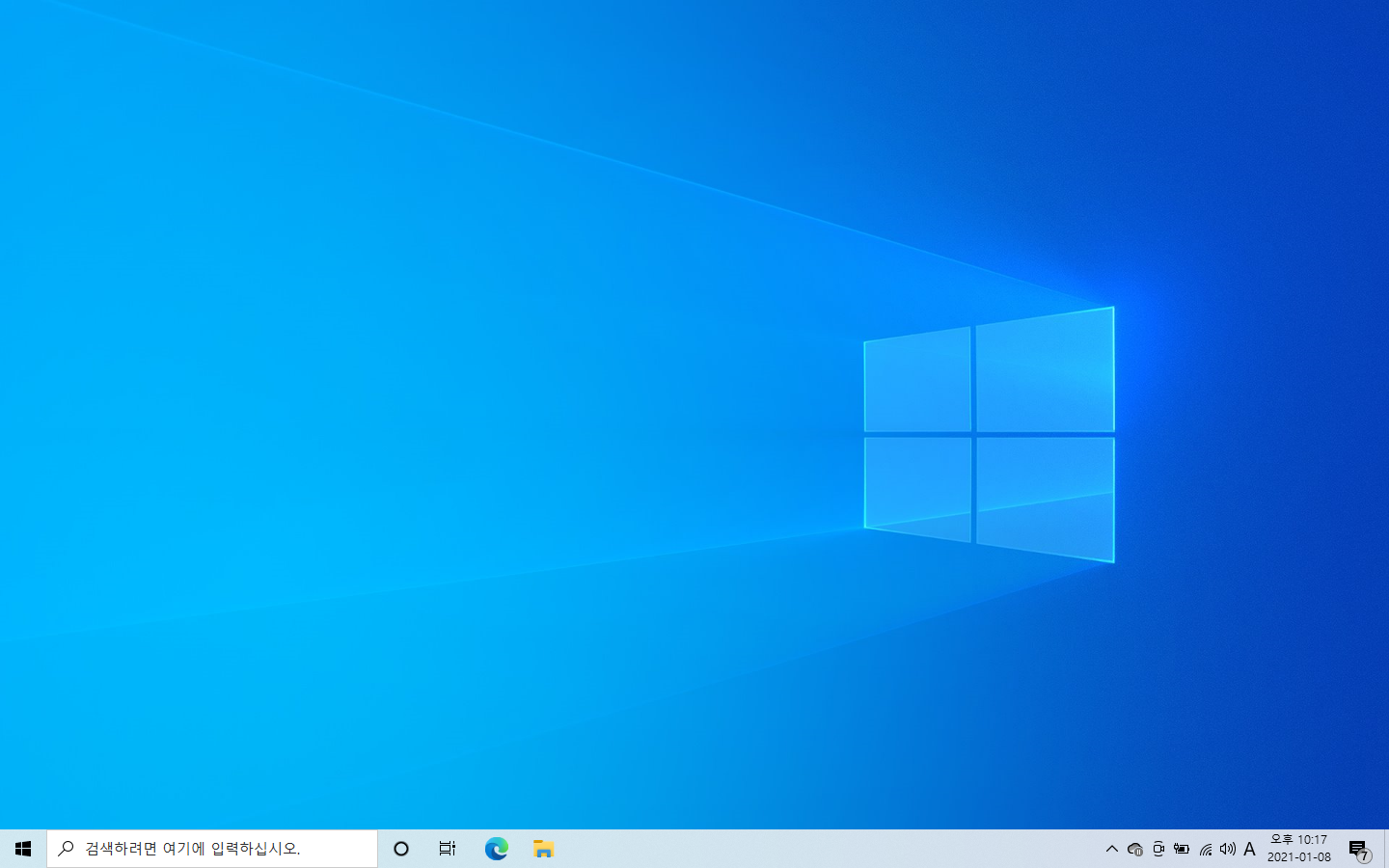
Task: Launch Microsoft Edge from the taskbar
Action: pos(496,849)
